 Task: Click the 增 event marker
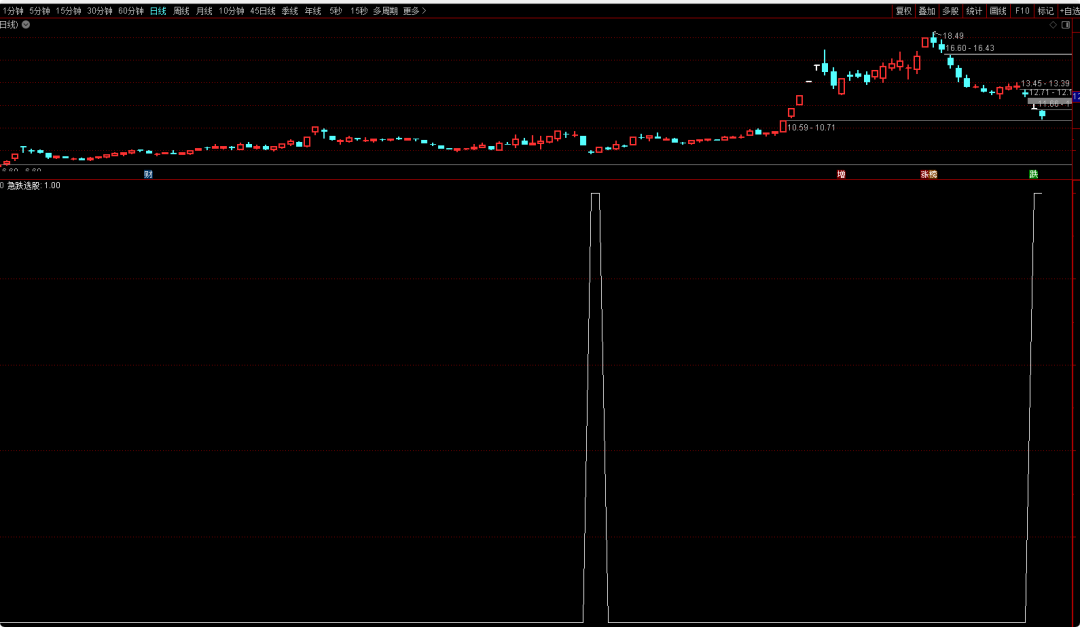pos(841,174)
